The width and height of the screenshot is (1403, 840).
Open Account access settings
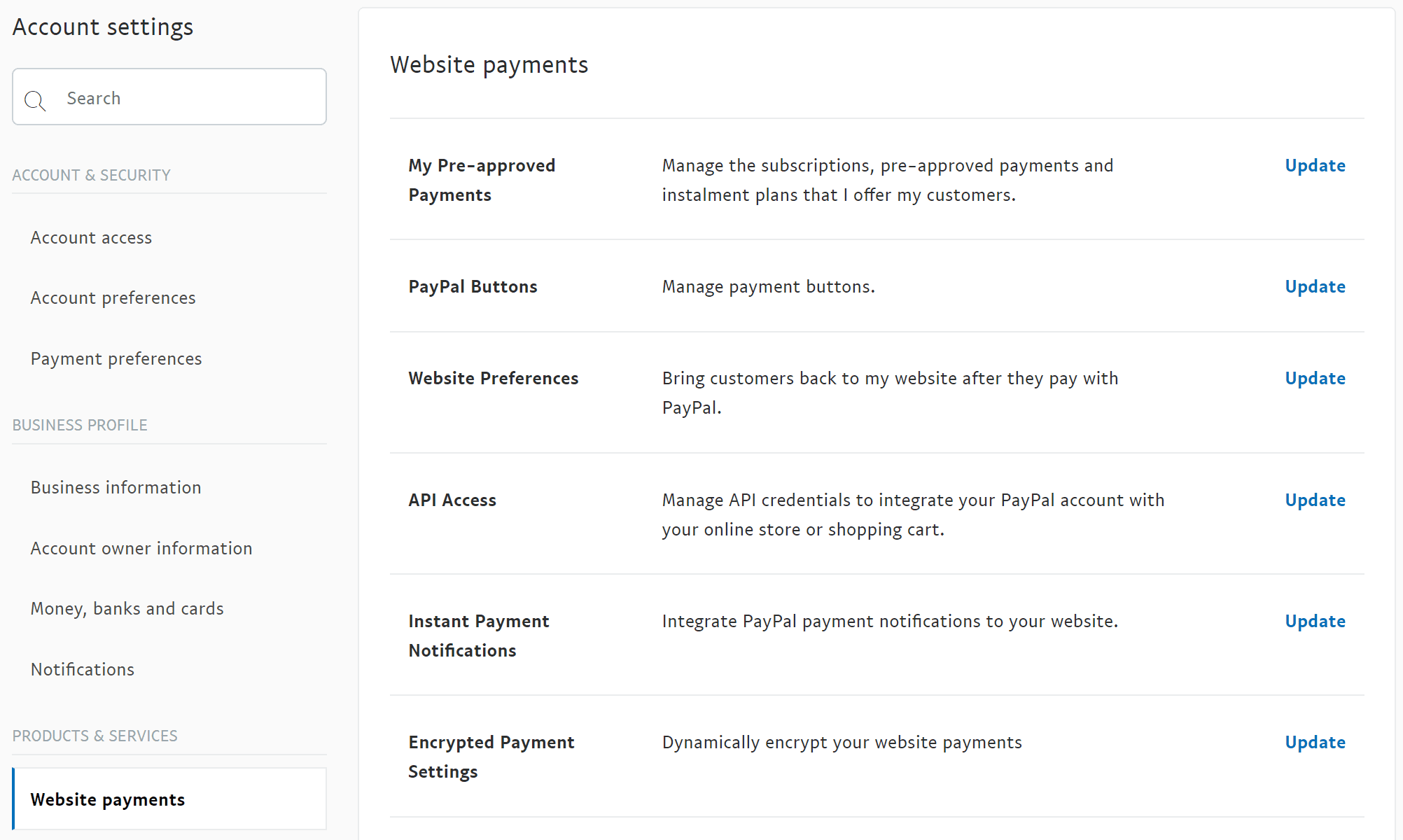(91, 238)
